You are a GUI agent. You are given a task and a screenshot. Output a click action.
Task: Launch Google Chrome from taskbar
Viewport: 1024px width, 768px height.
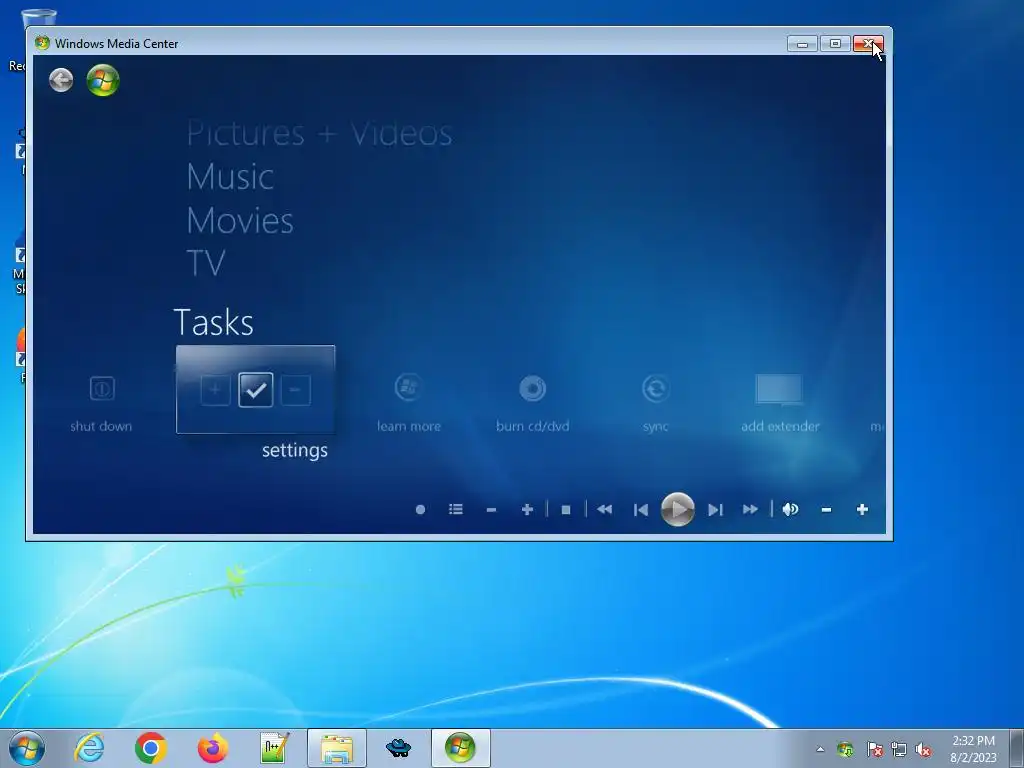click(151, 748)
